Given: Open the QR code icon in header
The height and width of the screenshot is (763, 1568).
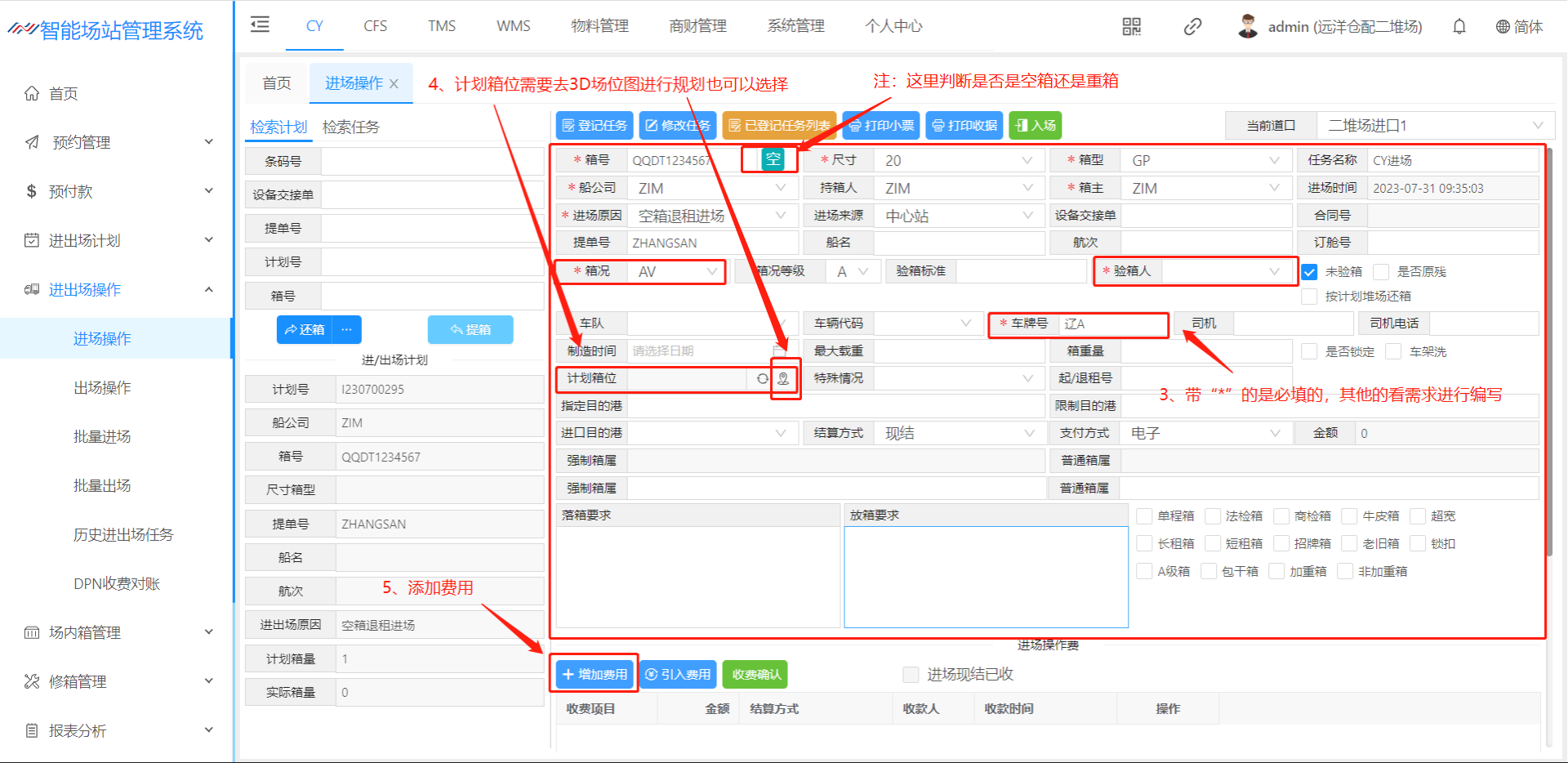Looking at the screenshot, I should click(1131, 27).
